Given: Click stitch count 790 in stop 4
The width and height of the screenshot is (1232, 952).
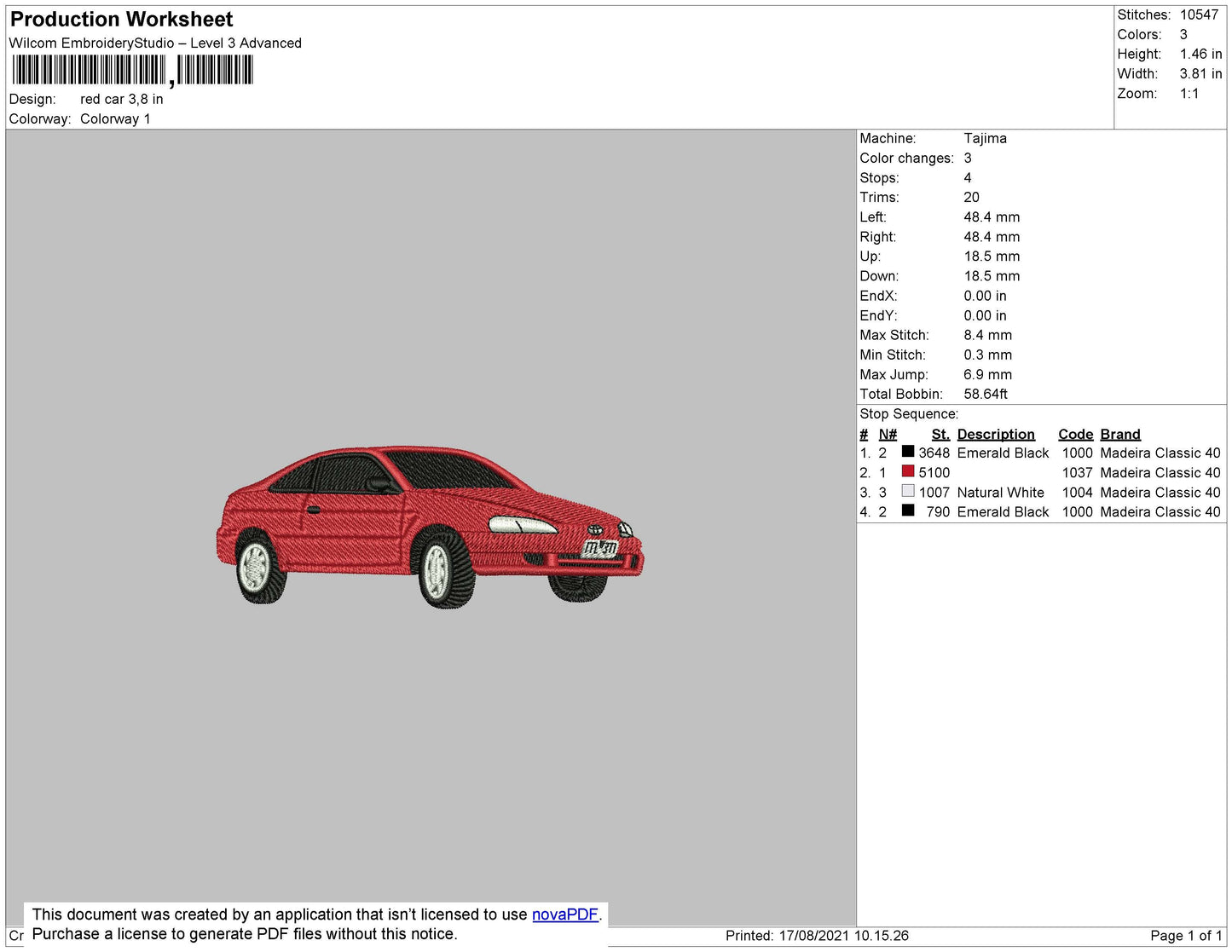Looking at the screenshot, I should pos(938,512).
